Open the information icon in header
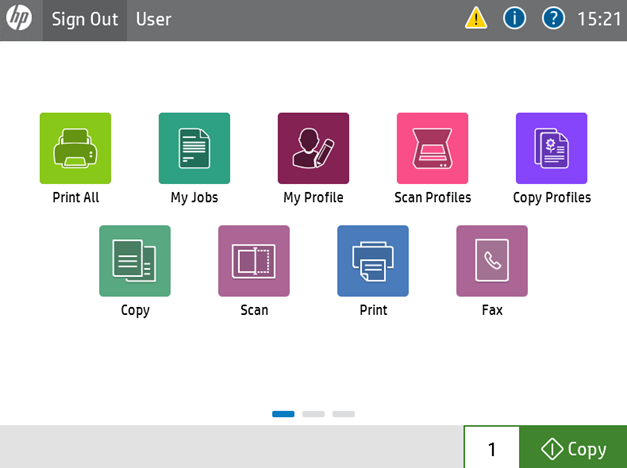 (514, 19)
